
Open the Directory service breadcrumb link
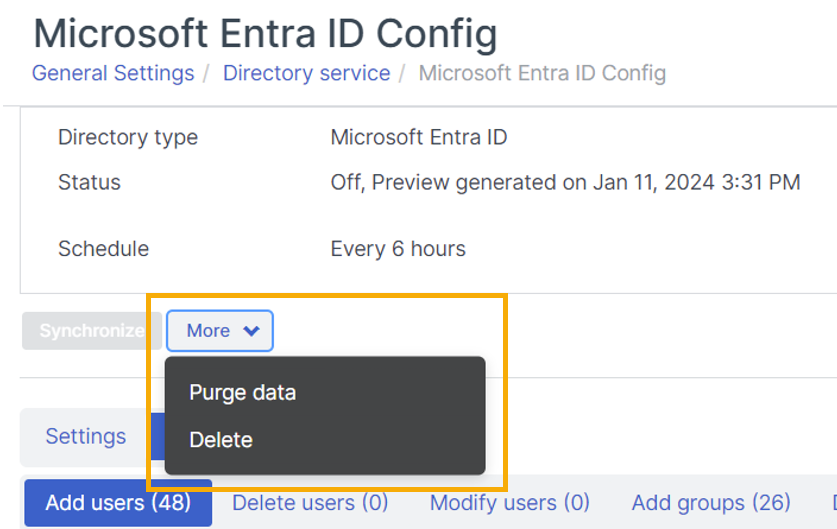306,73
